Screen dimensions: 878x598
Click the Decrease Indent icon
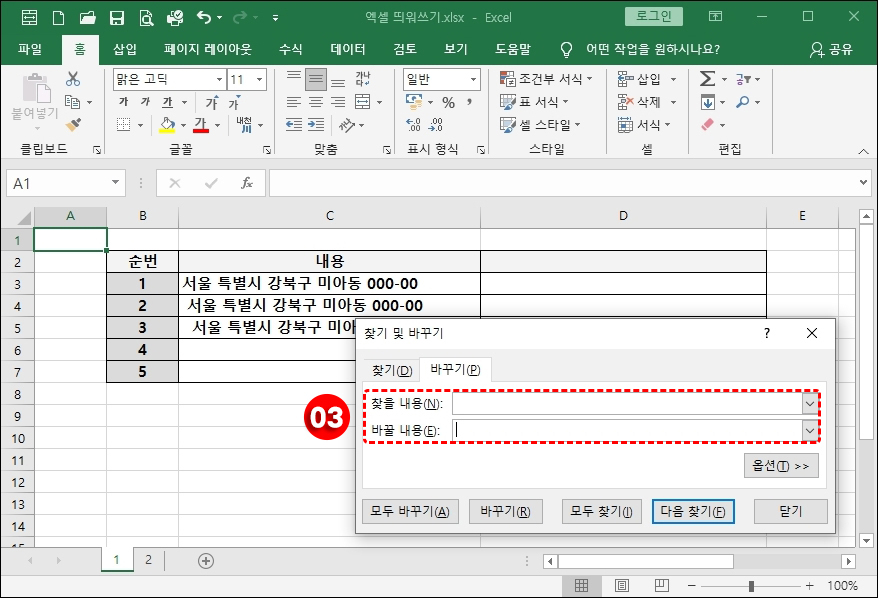(x=294, y=124)
